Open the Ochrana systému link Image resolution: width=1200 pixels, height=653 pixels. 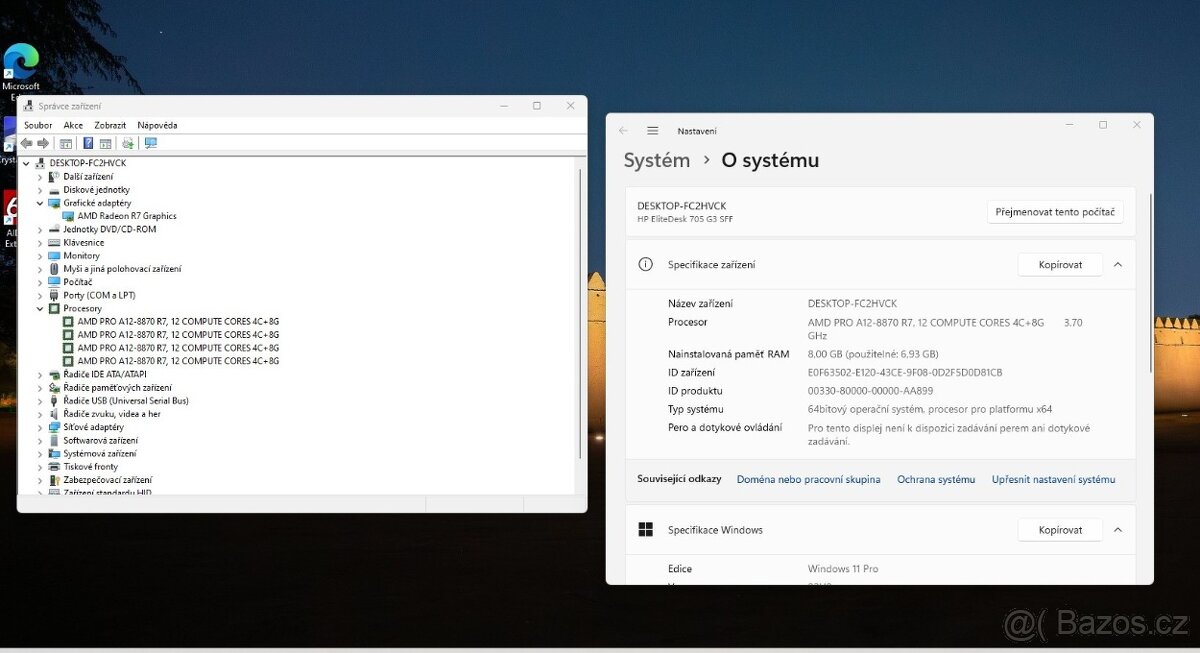coord(936,479)
